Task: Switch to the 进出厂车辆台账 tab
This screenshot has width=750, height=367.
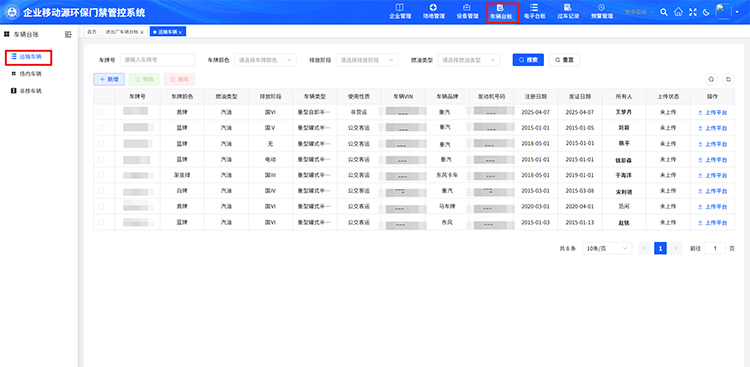Action: (x=121, y=32)
